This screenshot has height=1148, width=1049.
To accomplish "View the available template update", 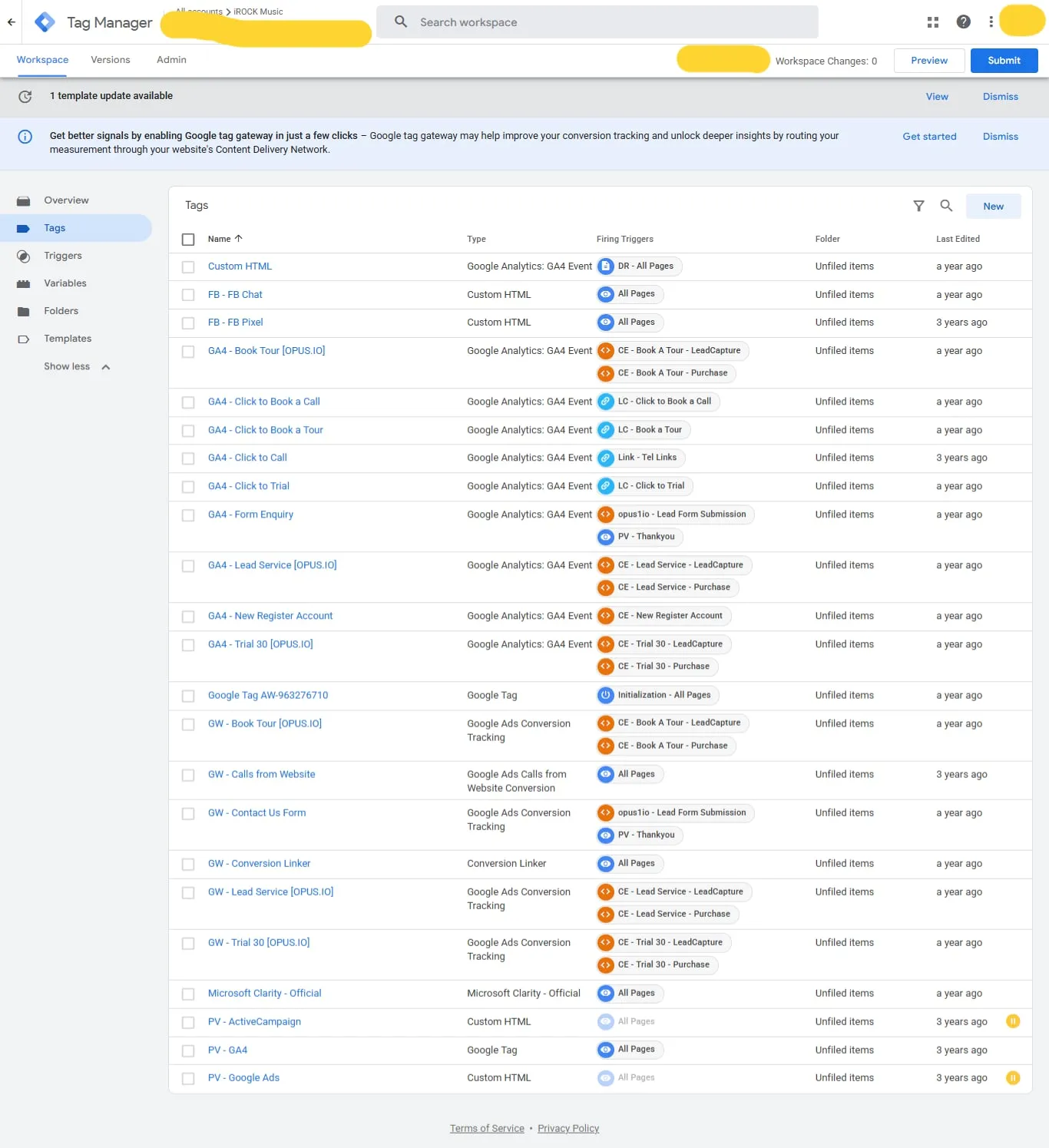I will [x=937, y=97].
